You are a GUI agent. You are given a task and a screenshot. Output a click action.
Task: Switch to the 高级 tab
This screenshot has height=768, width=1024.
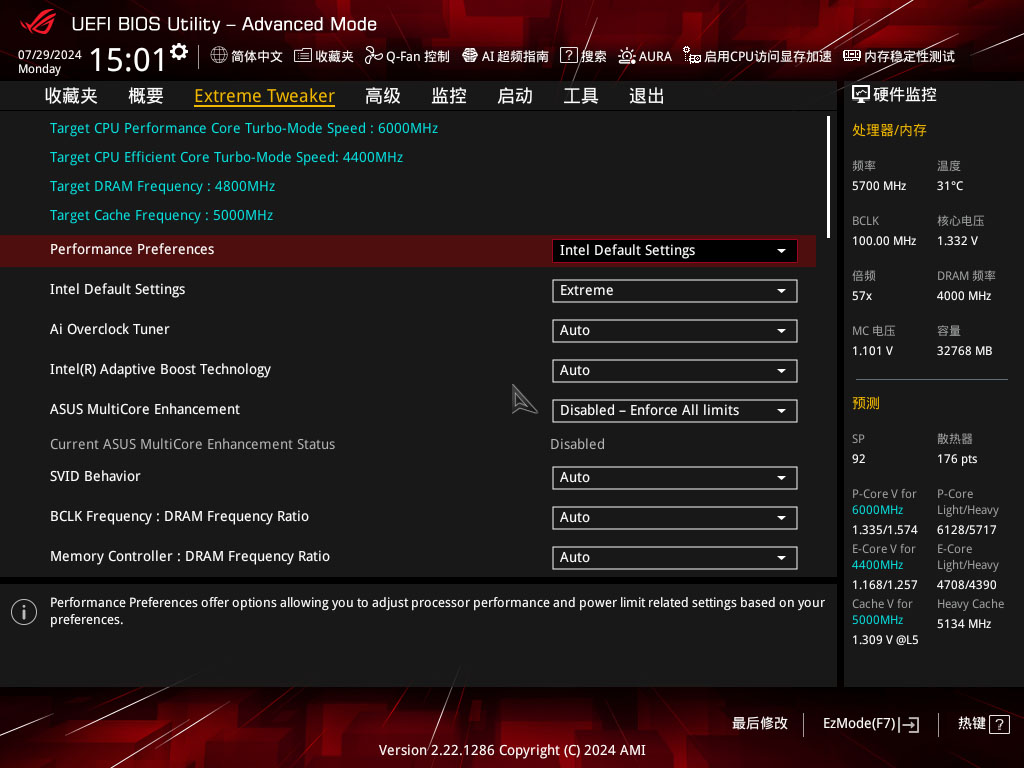pyautogui.click(x=383, y=96)
